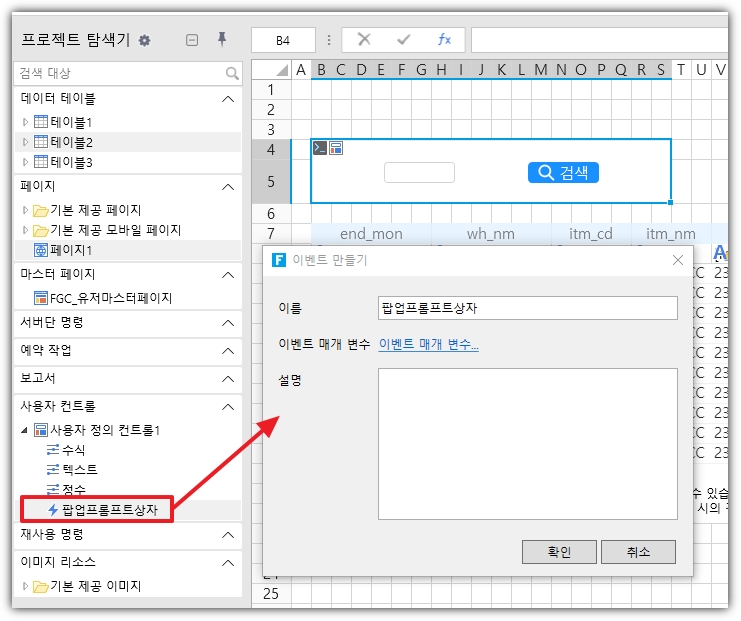The width and height of the screenshot is (741, 621).
Task: Click the formula bar confirm checkmark icon
Action: [x=404, y=40]
